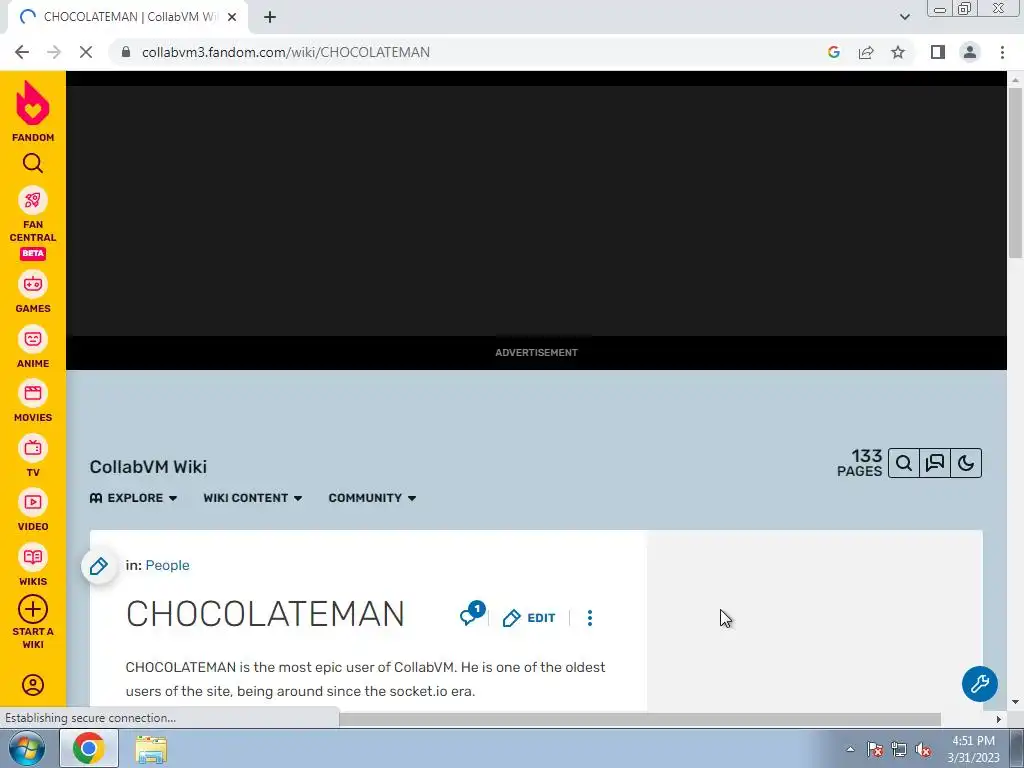
Task: Open the Wikis book icon
Action: click(33, 557)
